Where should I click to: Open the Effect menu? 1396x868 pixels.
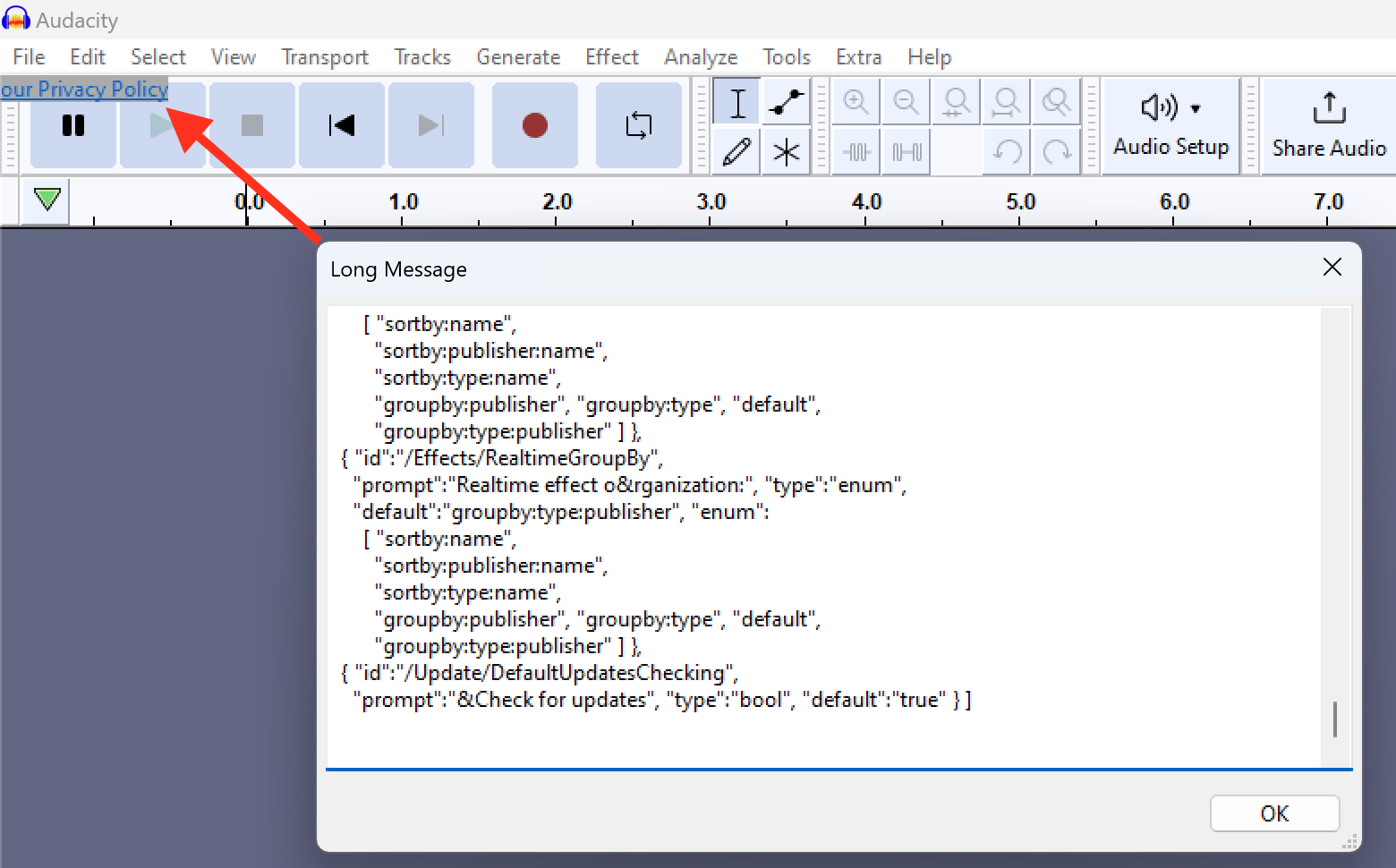tap(611, 56)
